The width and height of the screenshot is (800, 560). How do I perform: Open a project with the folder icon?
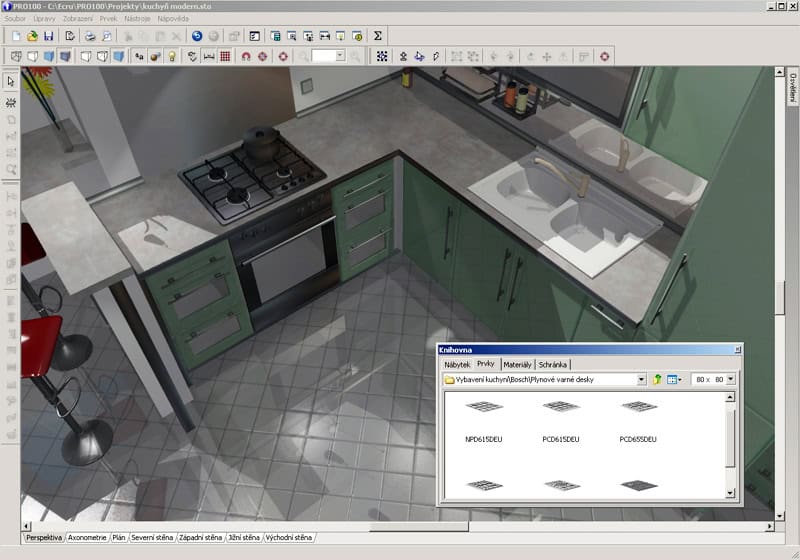(32, 36)
